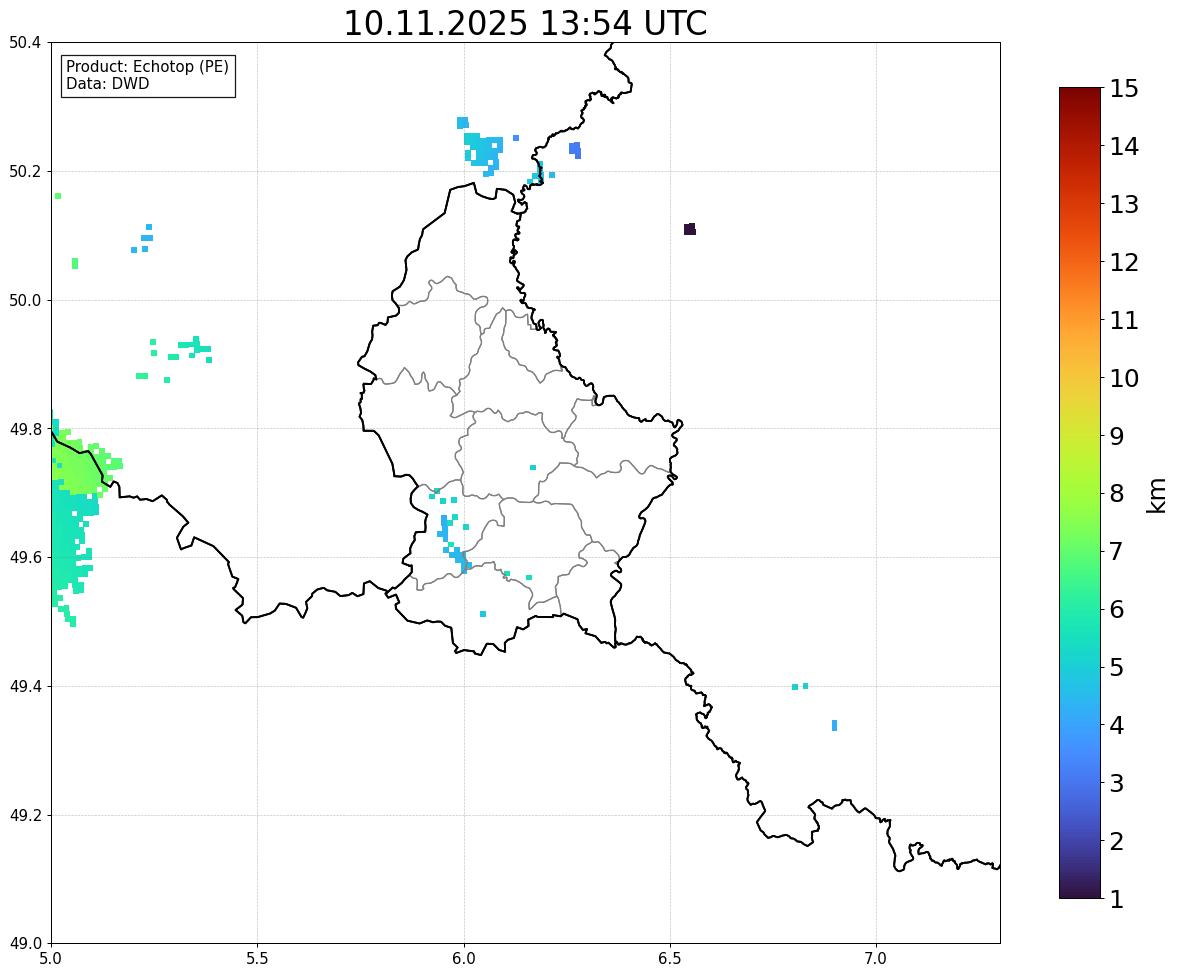Click the plot title '10.11.2025 13:54 UTC'
The height and width of the screenshot is (976, 1178).
point(525,23)
